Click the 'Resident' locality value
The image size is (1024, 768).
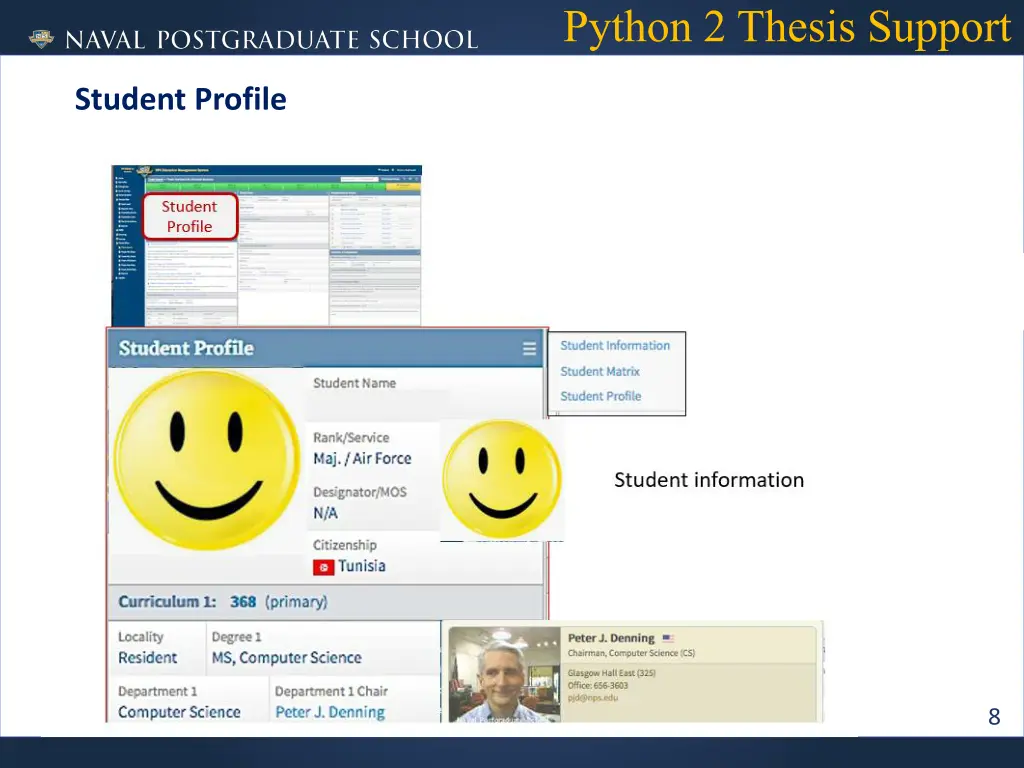(x=148, y=658)
